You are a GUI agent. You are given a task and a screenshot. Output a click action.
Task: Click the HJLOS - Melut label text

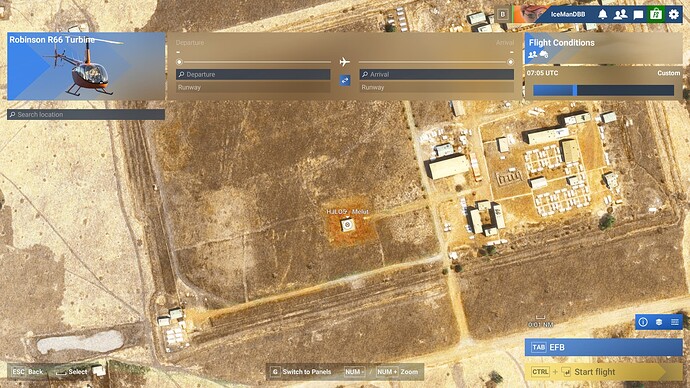(348, 212)
